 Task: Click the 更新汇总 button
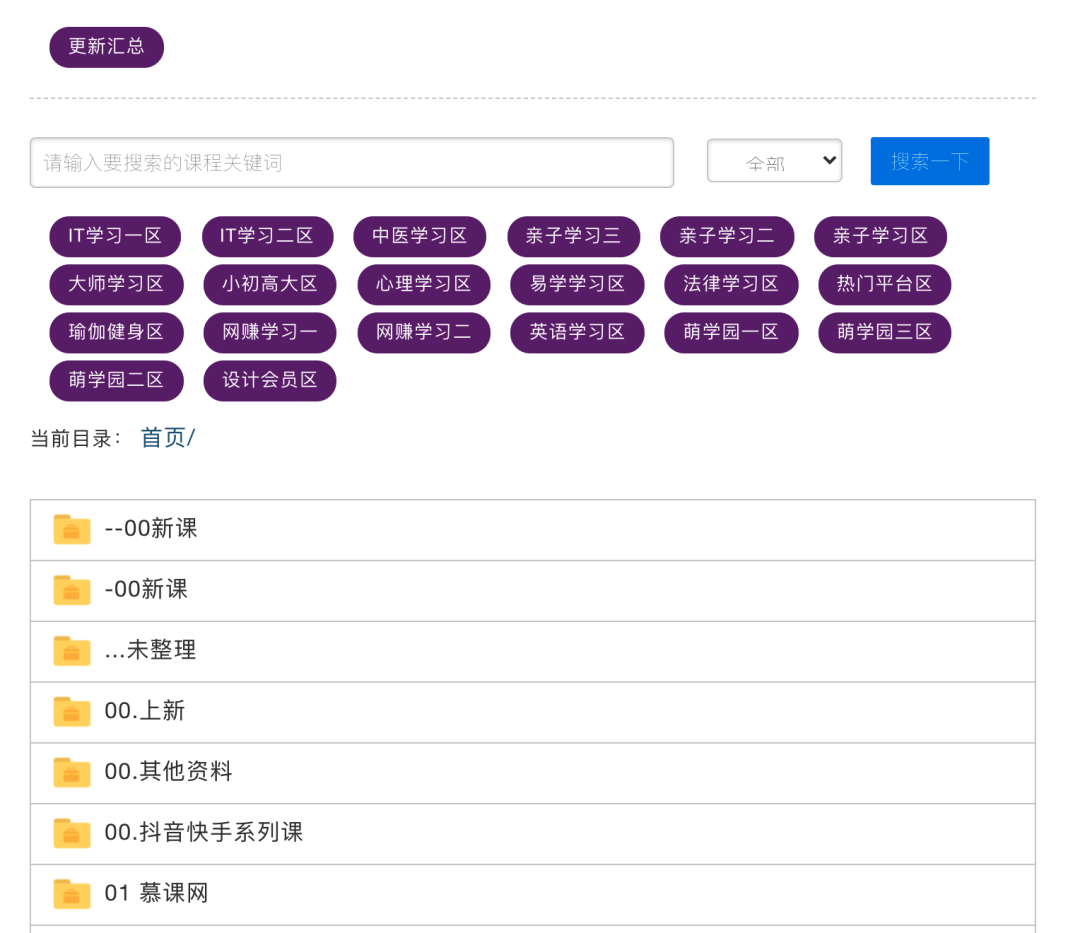tap(106, 46)
